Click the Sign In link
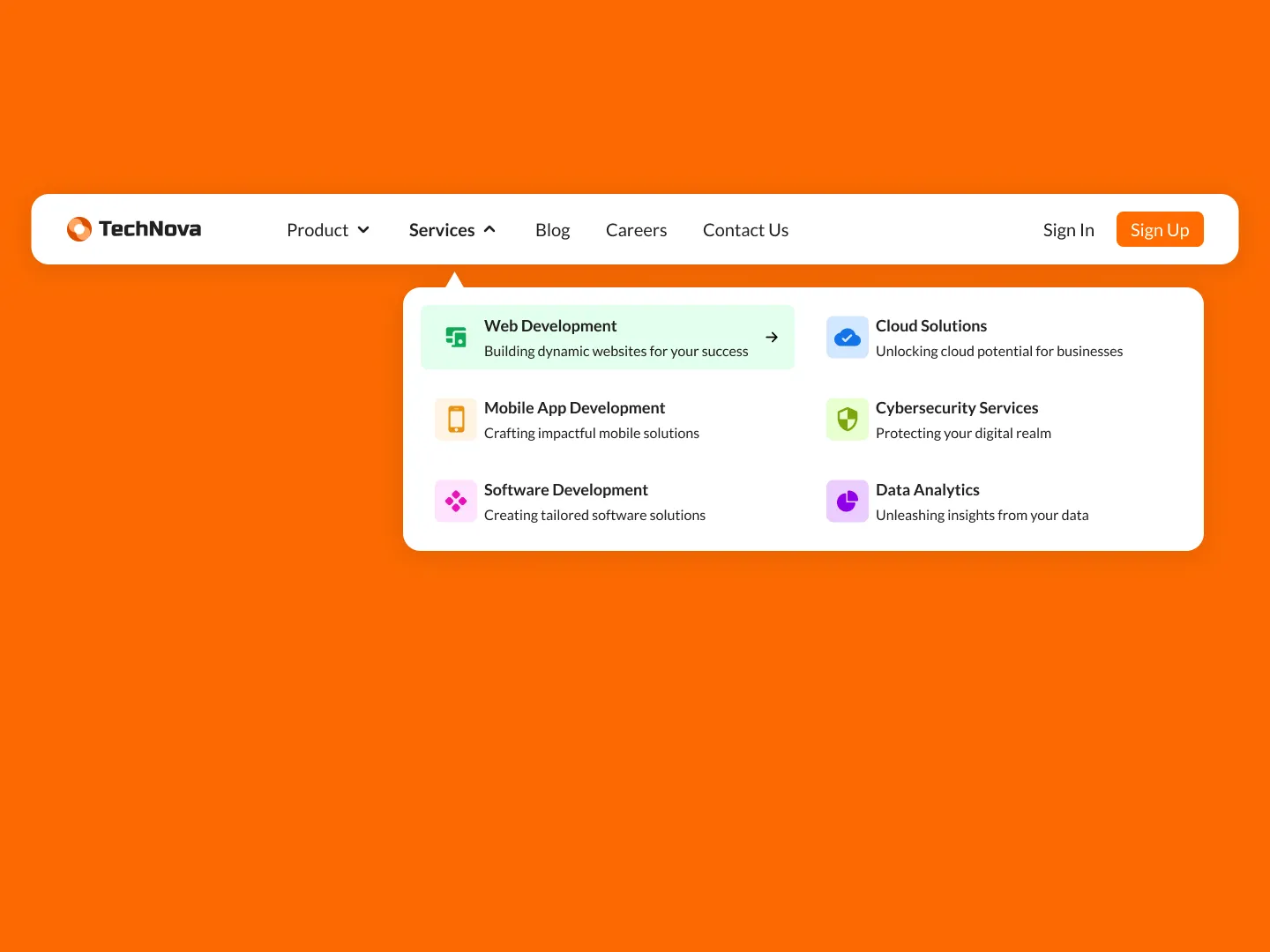This screenshot has height=952, width=1270. [1068, 229]
